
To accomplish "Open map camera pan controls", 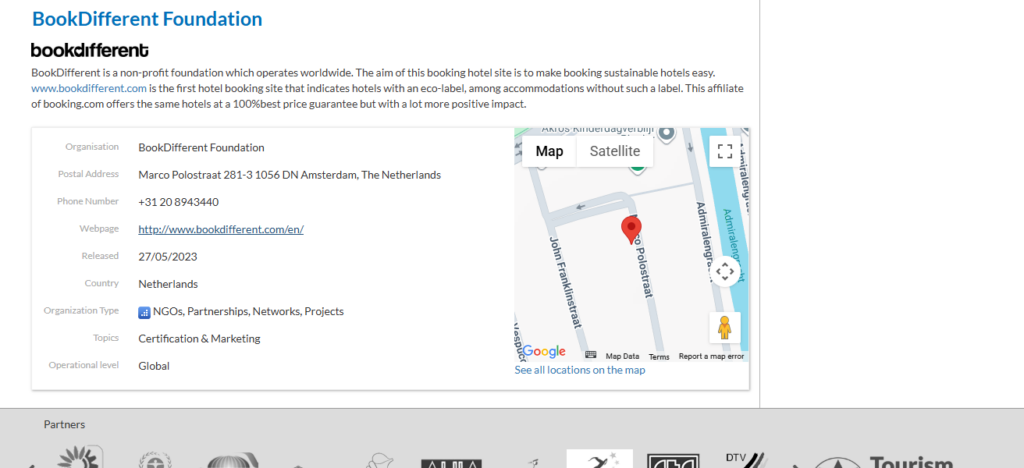I will [x=725, y=271].
